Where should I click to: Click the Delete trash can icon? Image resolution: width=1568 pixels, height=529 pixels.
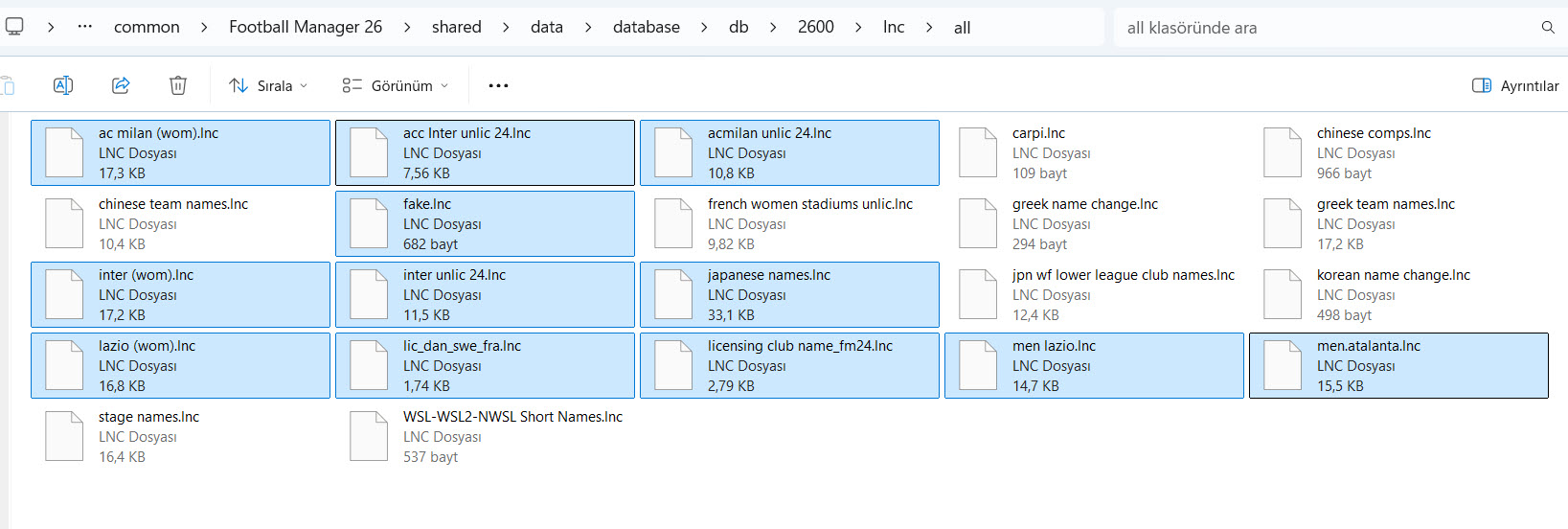coord(178,85)
